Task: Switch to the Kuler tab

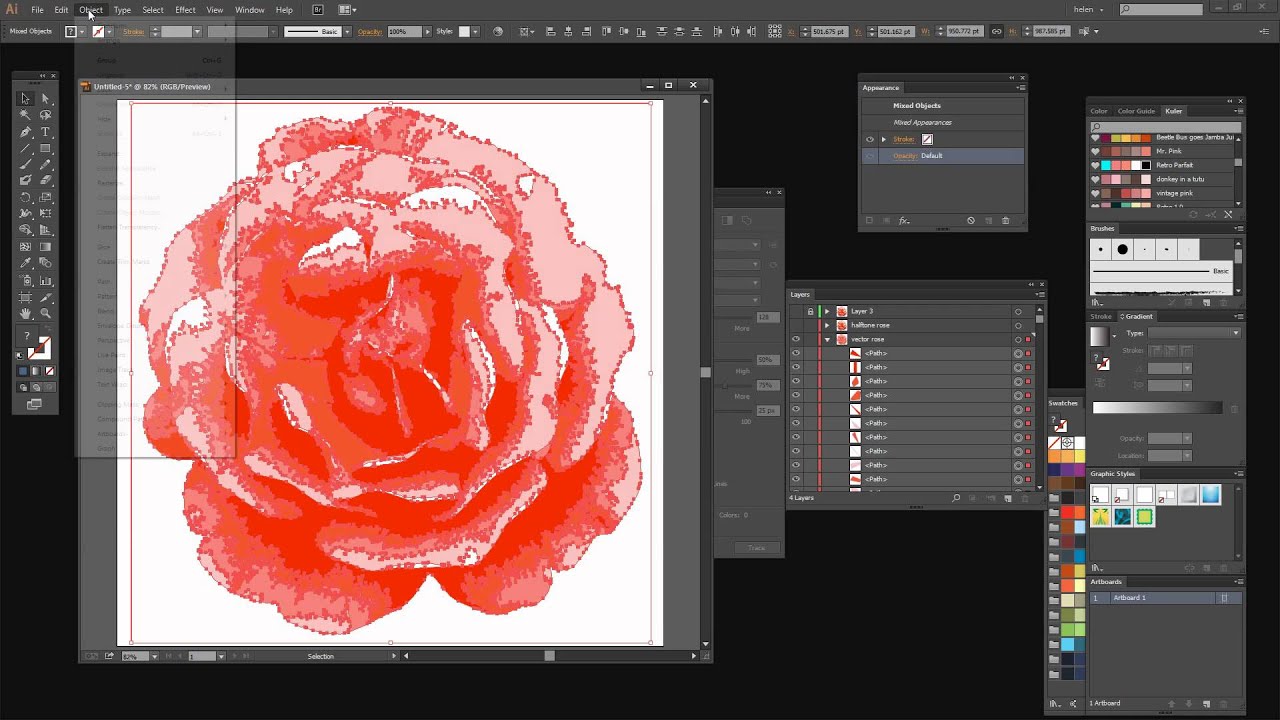Action: pyautogui.click(x=1173, y=111)
